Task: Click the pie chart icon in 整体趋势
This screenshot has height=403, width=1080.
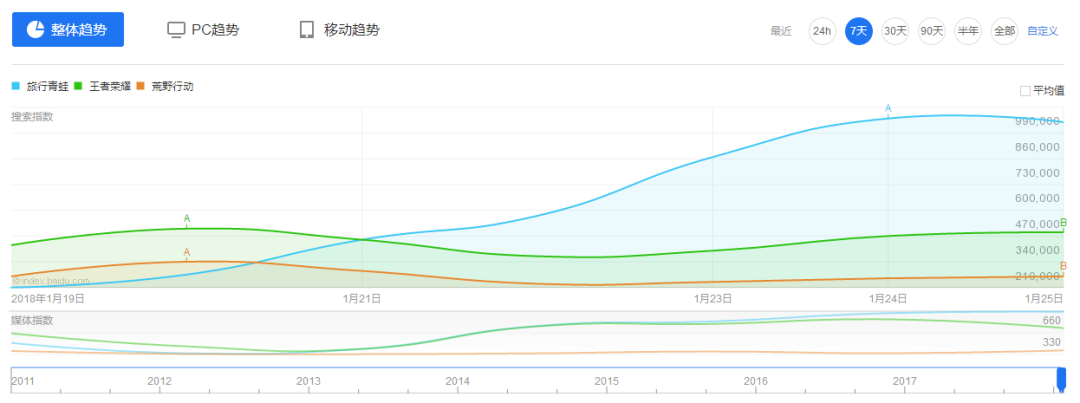Action: (35, 30)
